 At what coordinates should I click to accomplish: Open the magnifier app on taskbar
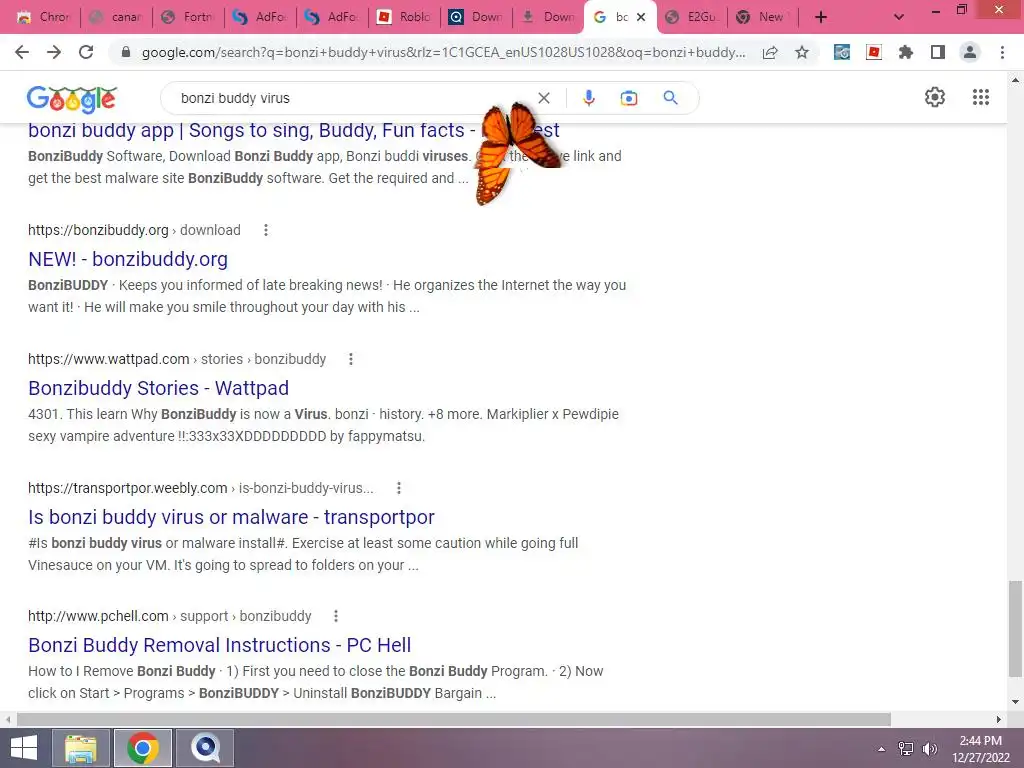(206, 748)
